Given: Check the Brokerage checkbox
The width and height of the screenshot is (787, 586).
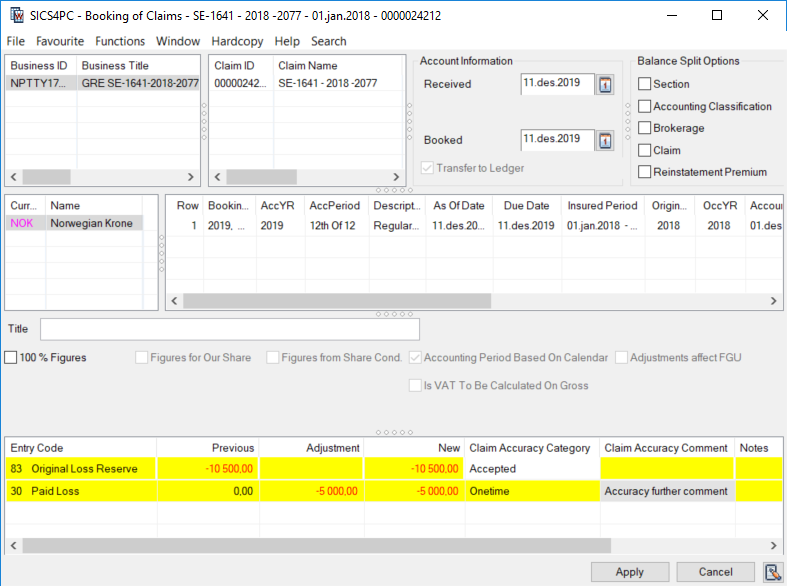Looking at the screenshot, I should [645, 128].
